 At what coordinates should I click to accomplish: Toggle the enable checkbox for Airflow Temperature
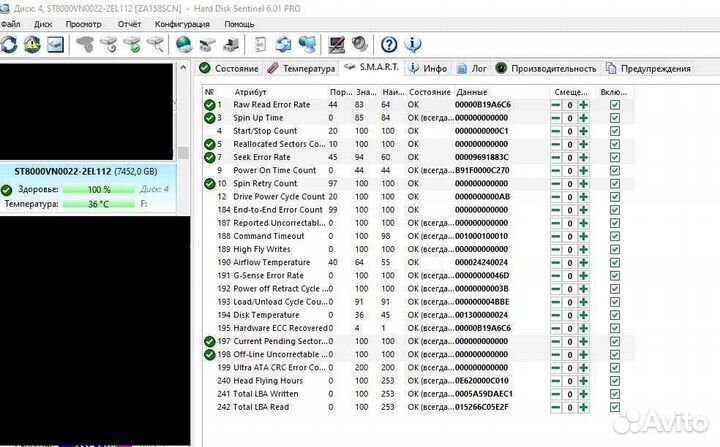click(615, 263)
